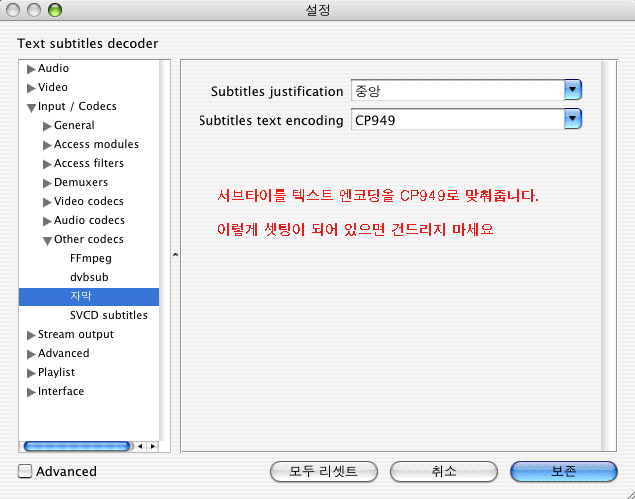Image resolution: width=635 pixels, height=499 pixels.
Task: Collapse the Other codecs group
Action: tap(47, 240)
